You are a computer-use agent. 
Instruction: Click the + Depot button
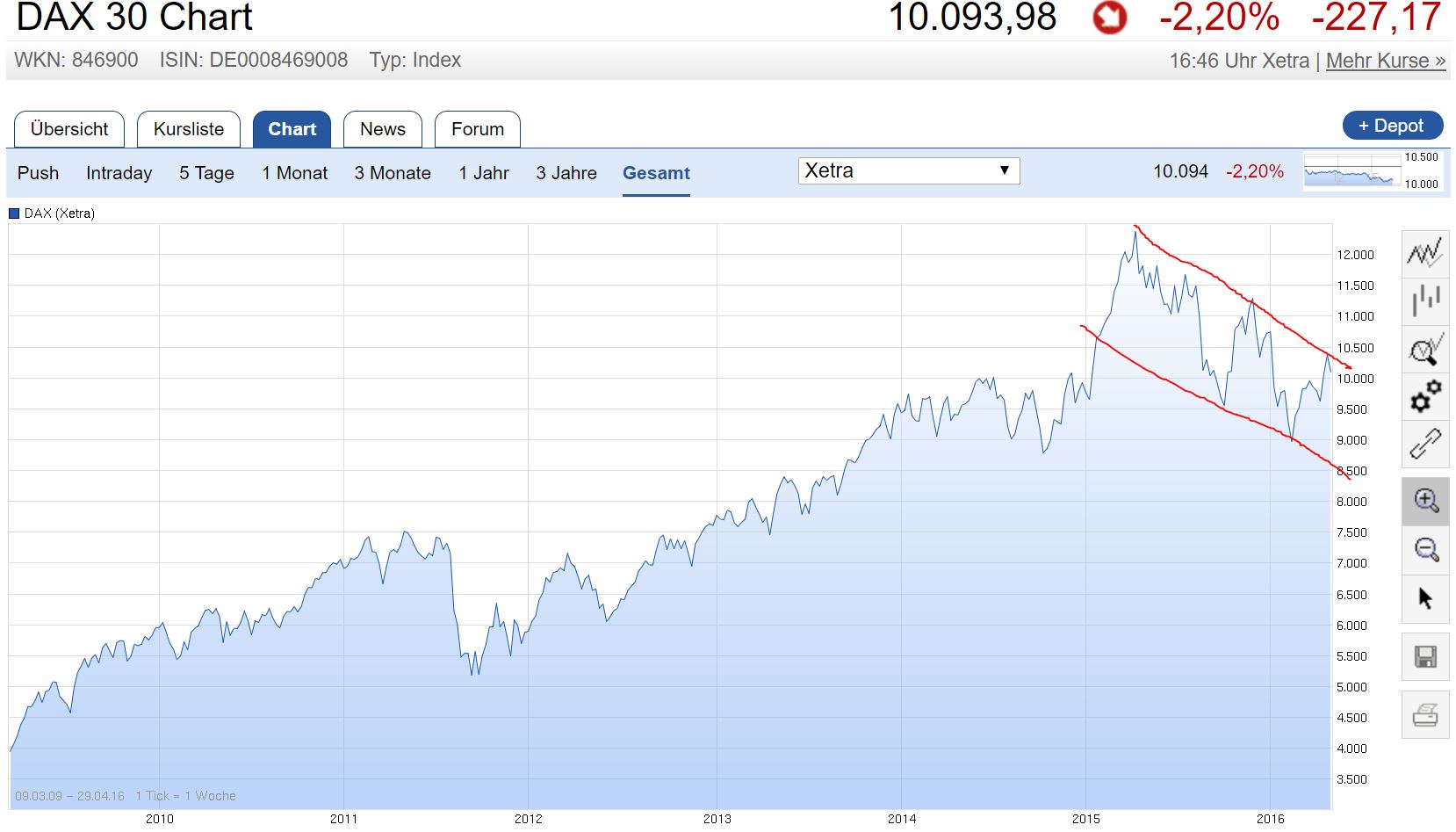(x=1392, y=126)
